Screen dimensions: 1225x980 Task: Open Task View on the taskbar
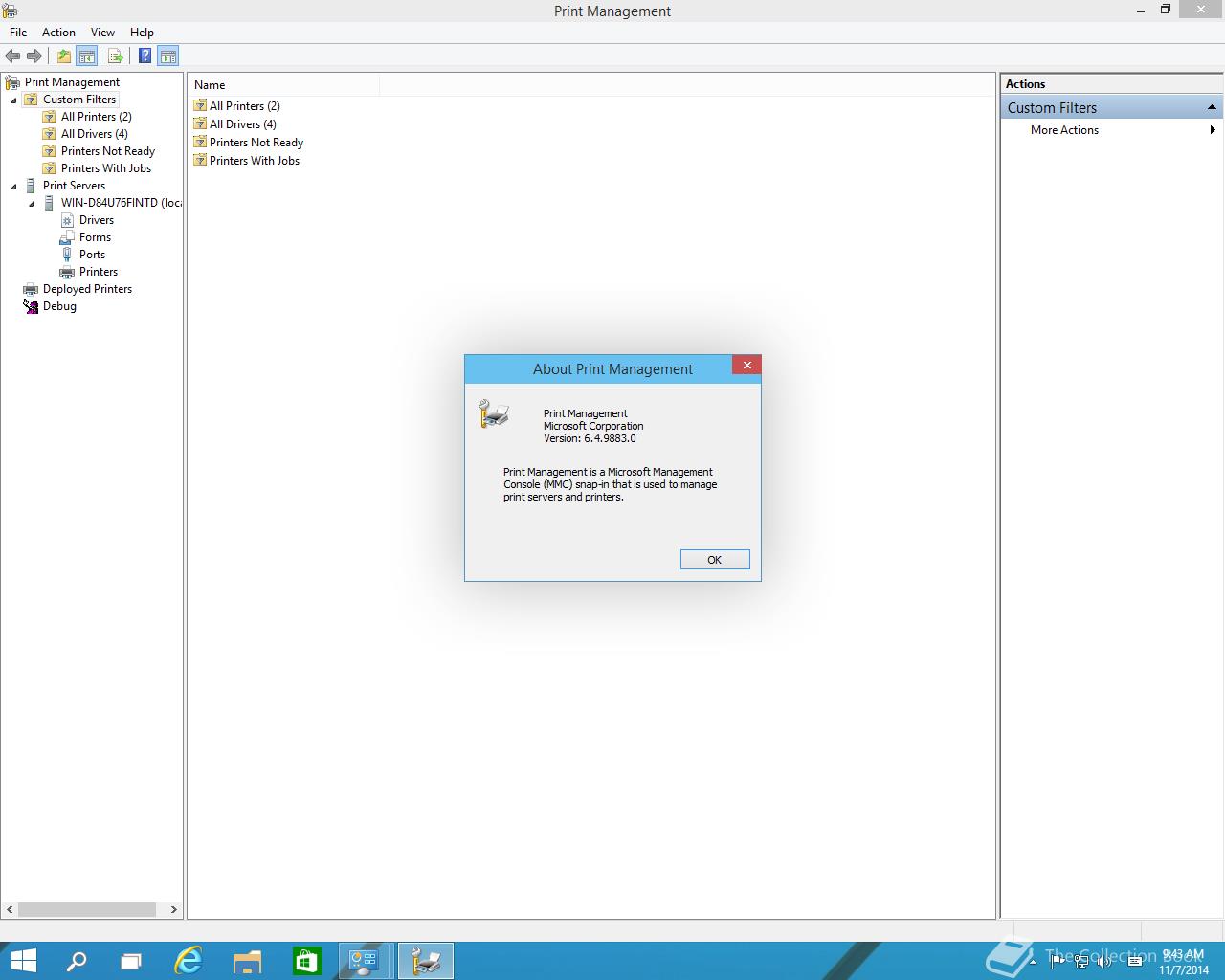pyautogui.click(x=131, y=961)
